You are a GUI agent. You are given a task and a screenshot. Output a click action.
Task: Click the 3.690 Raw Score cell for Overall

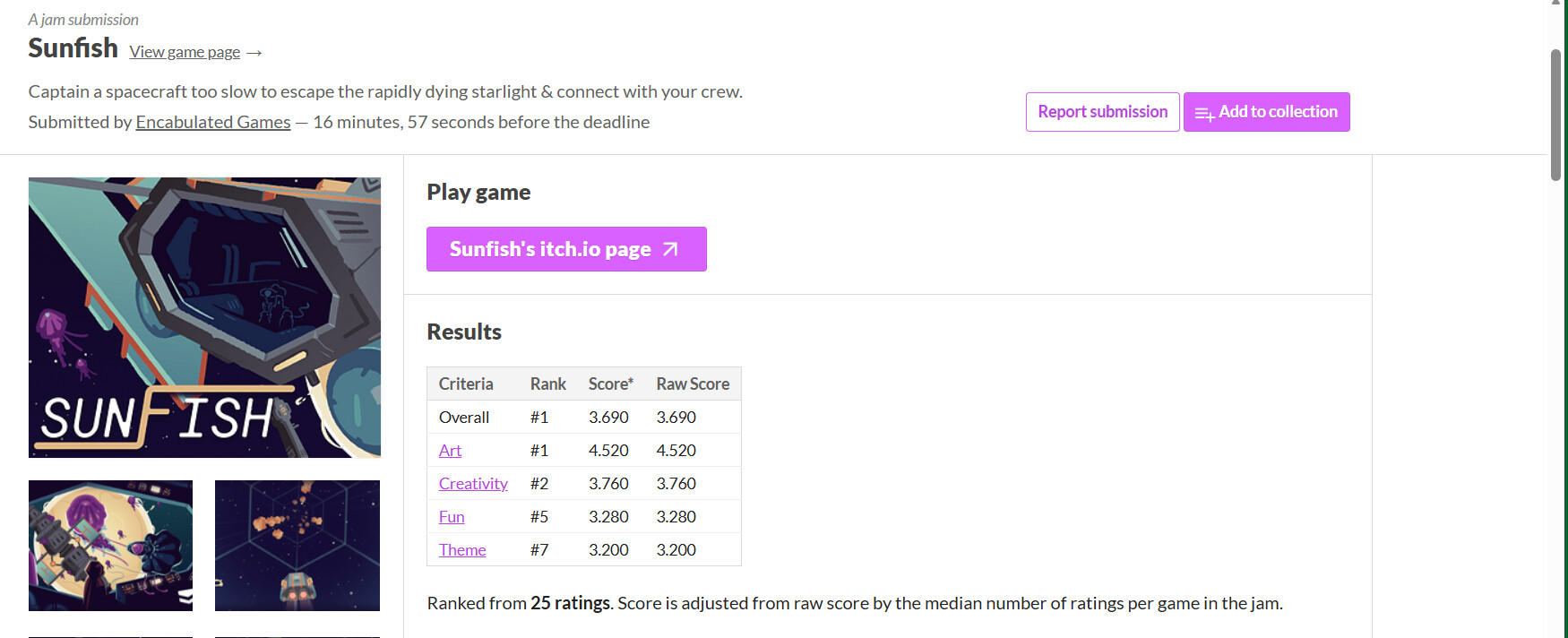pyautogui.click(x=676, y=418)
